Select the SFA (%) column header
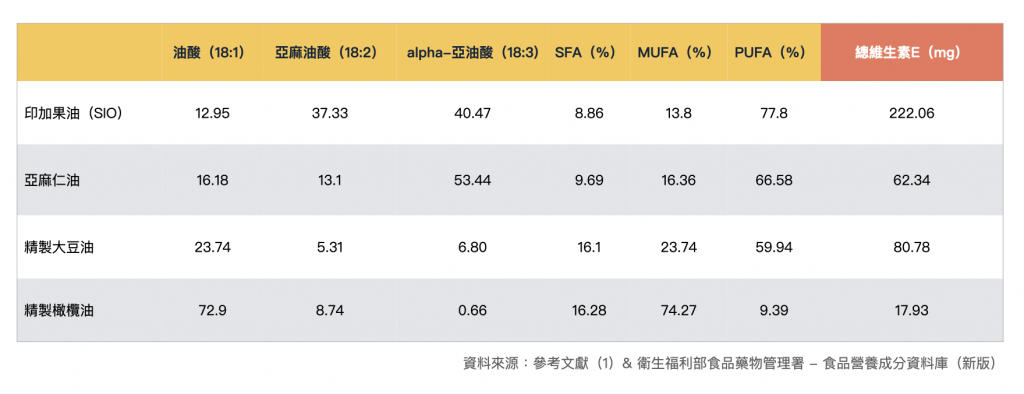The height and width of the screenshot is (394, 1024). tap(585, 54)
